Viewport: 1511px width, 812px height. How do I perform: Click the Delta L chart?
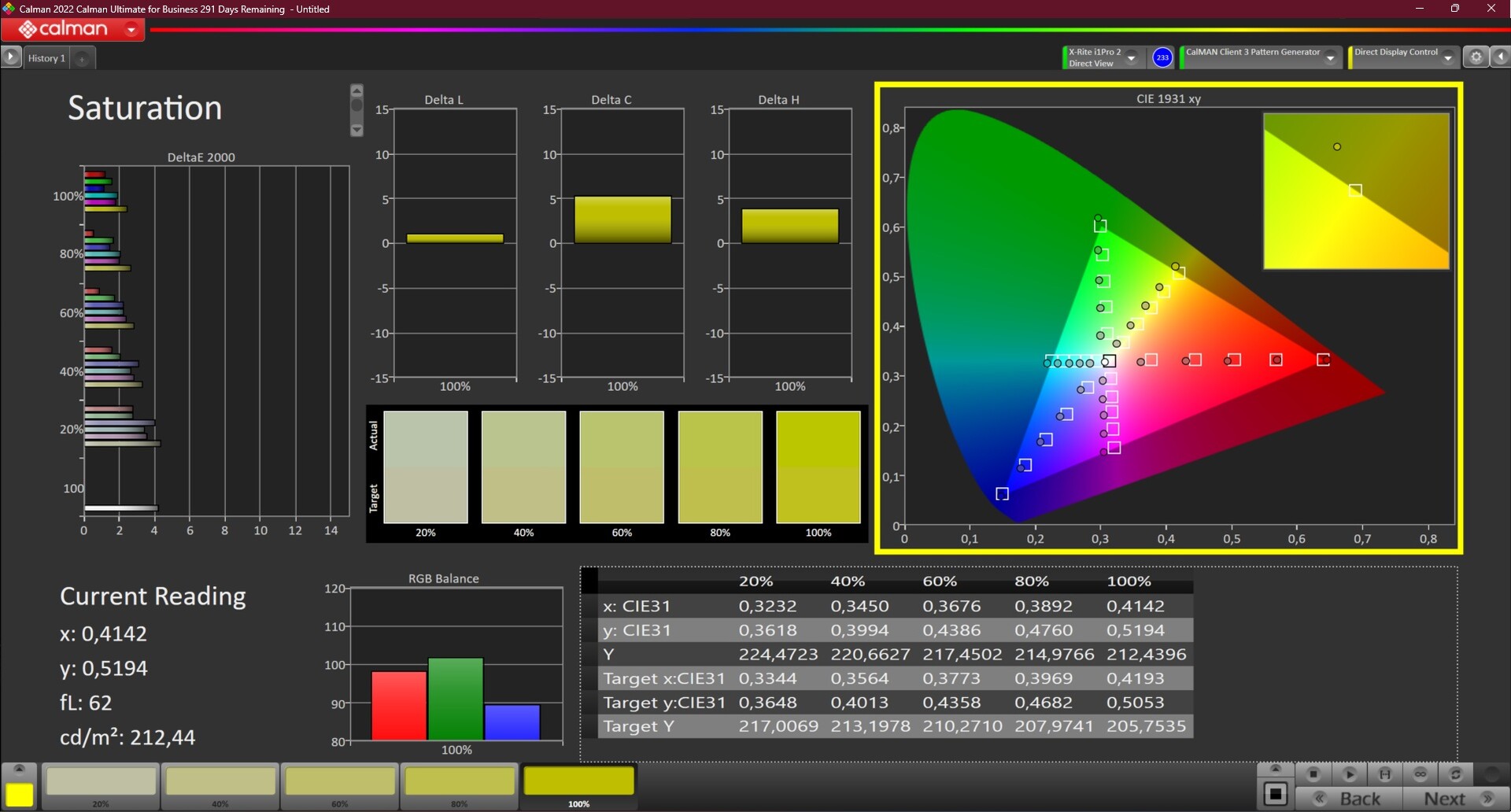coord(455,244)
